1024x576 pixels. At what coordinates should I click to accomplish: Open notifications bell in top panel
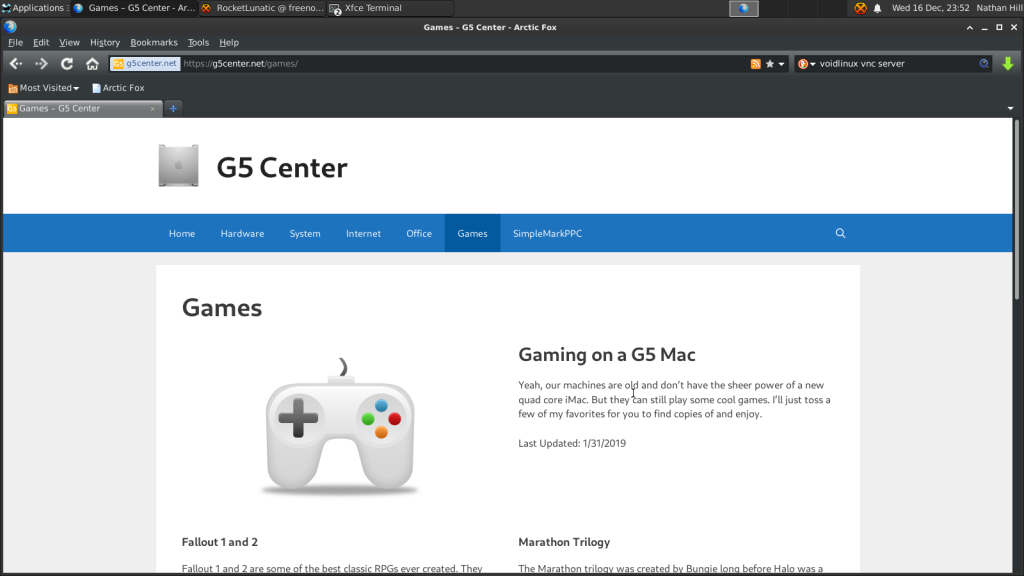(878, 8)
